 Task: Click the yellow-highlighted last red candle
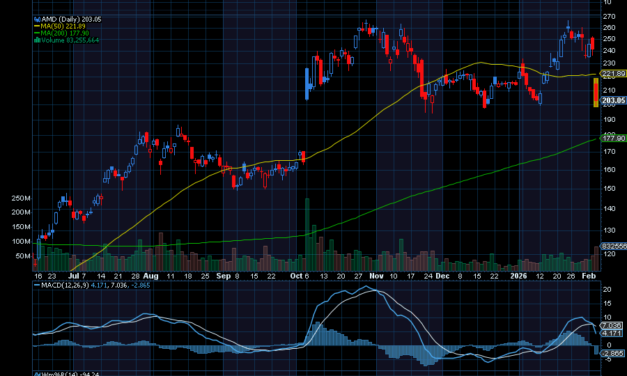(x=596, y=92)
